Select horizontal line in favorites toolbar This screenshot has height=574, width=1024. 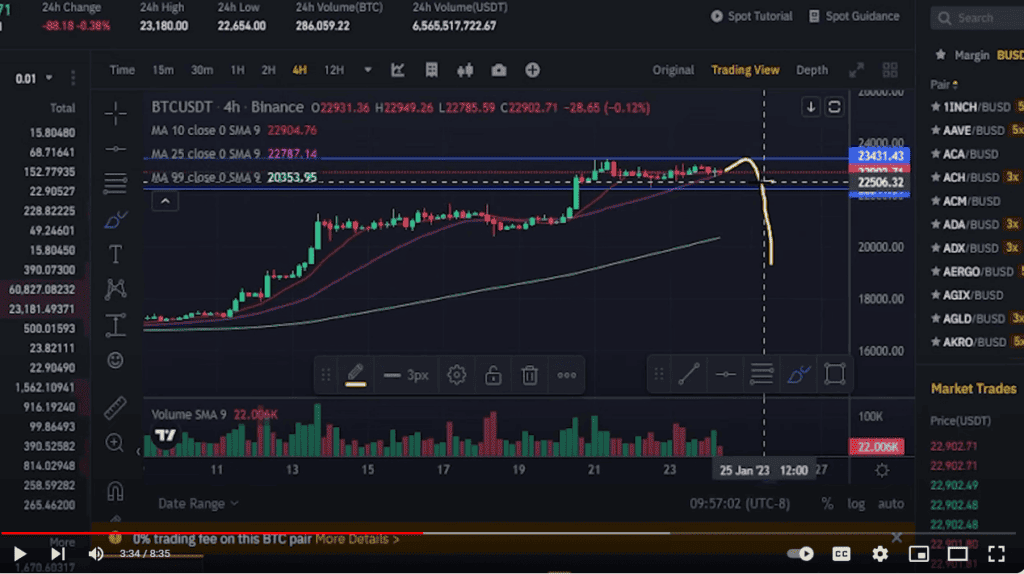pyautogui.click(x=725, y=374)
